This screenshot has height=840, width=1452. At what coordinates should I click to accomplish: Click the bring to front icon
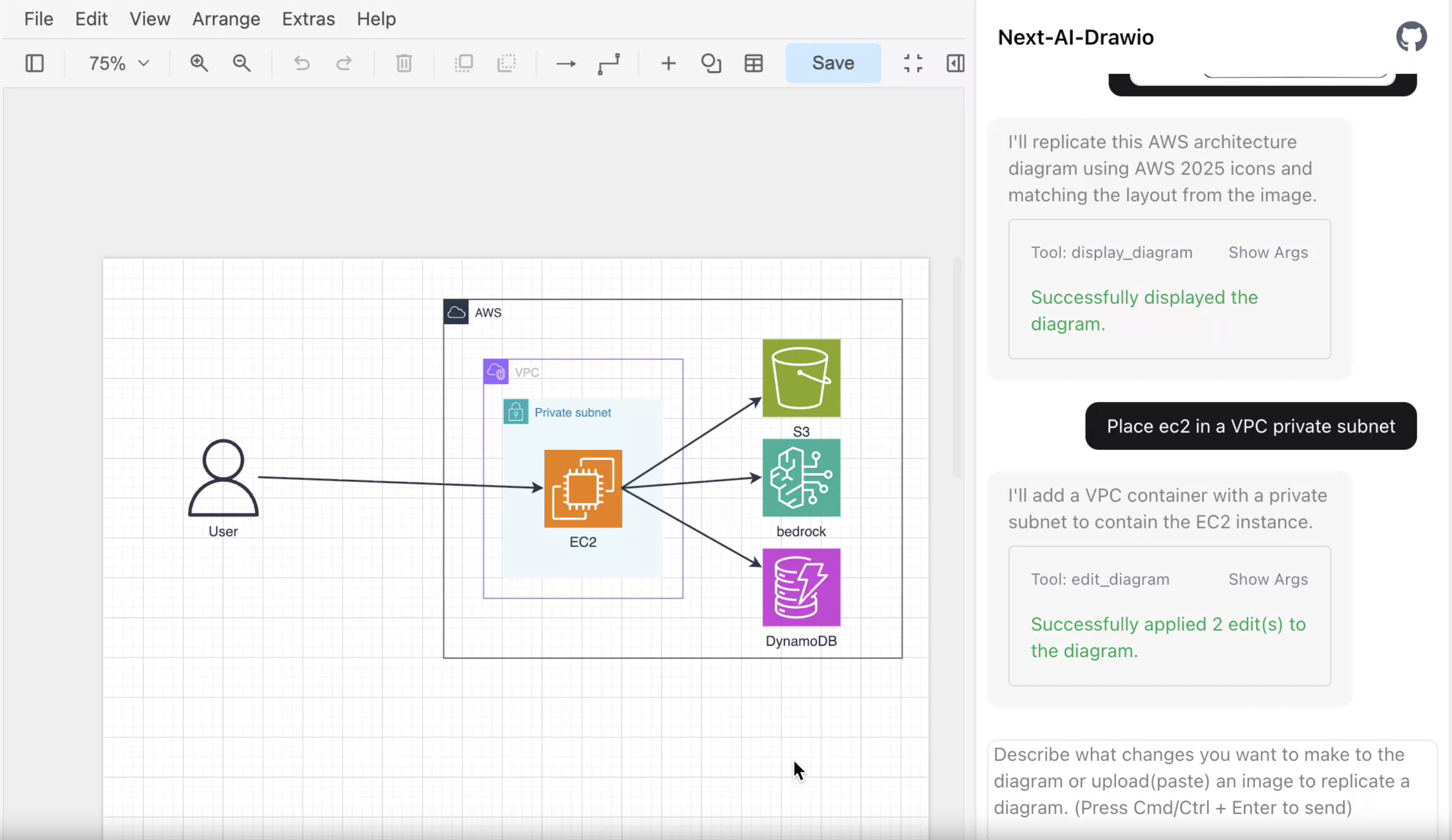click(464, 63)
